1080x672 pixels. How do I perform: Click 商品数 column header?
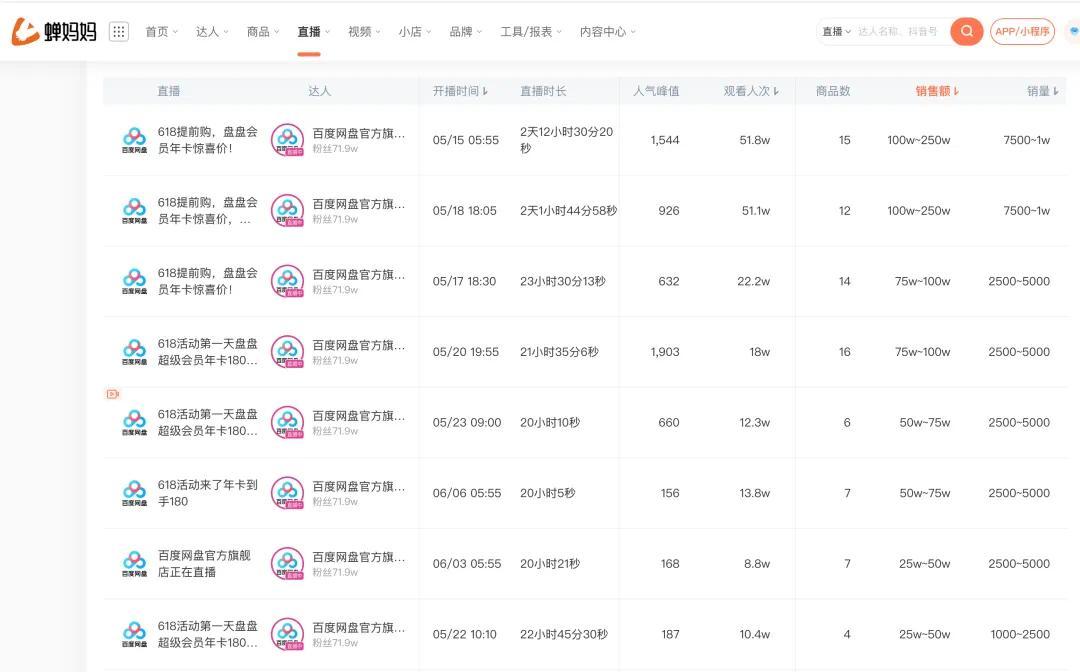833,91
